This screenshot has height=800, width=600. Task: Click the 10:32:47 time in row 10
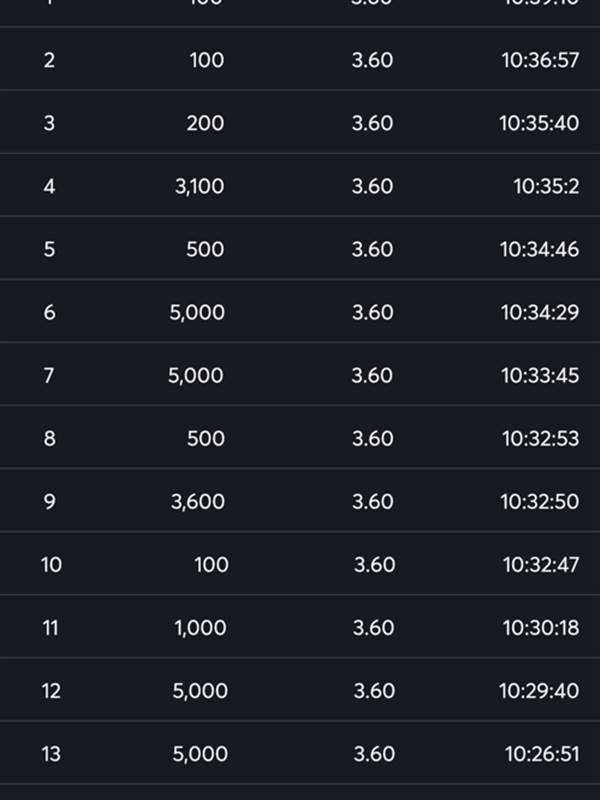pos(541,565)
